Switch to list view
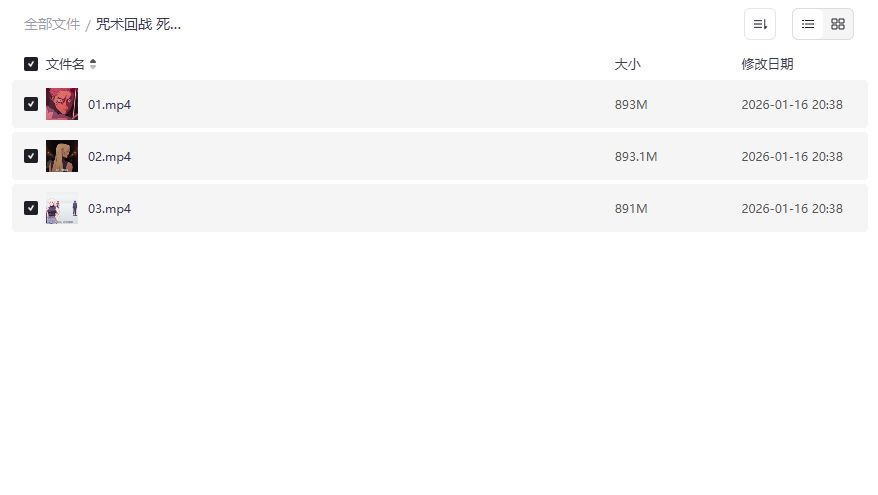 (x=808, y=24)
